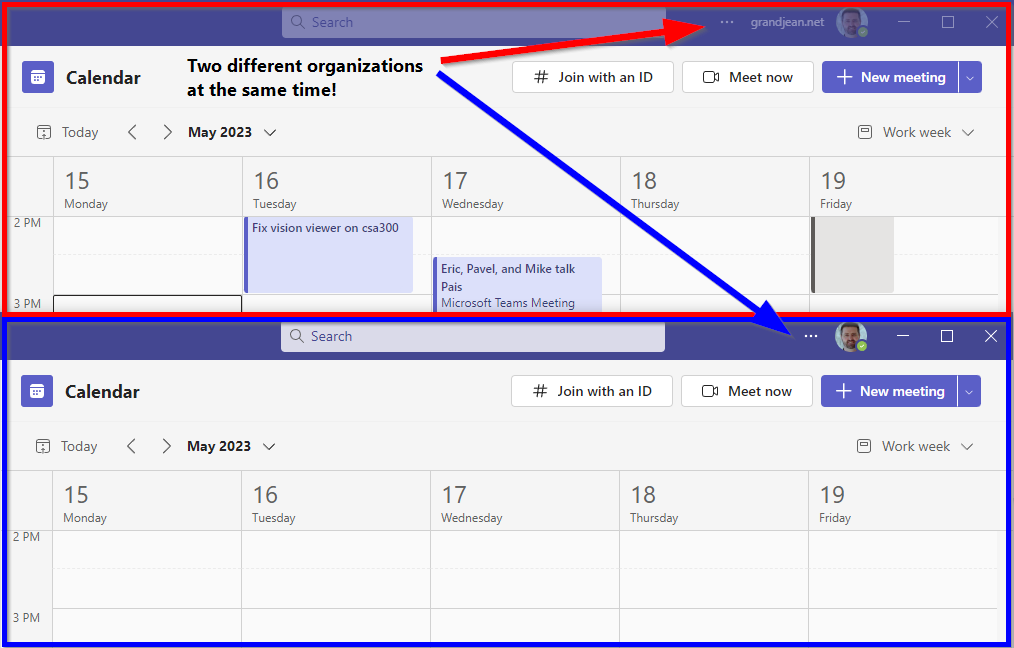Advance to next week with the forward chevron, top window
This screenshot has width=1014, height=648.
click(x=167, y=131)
